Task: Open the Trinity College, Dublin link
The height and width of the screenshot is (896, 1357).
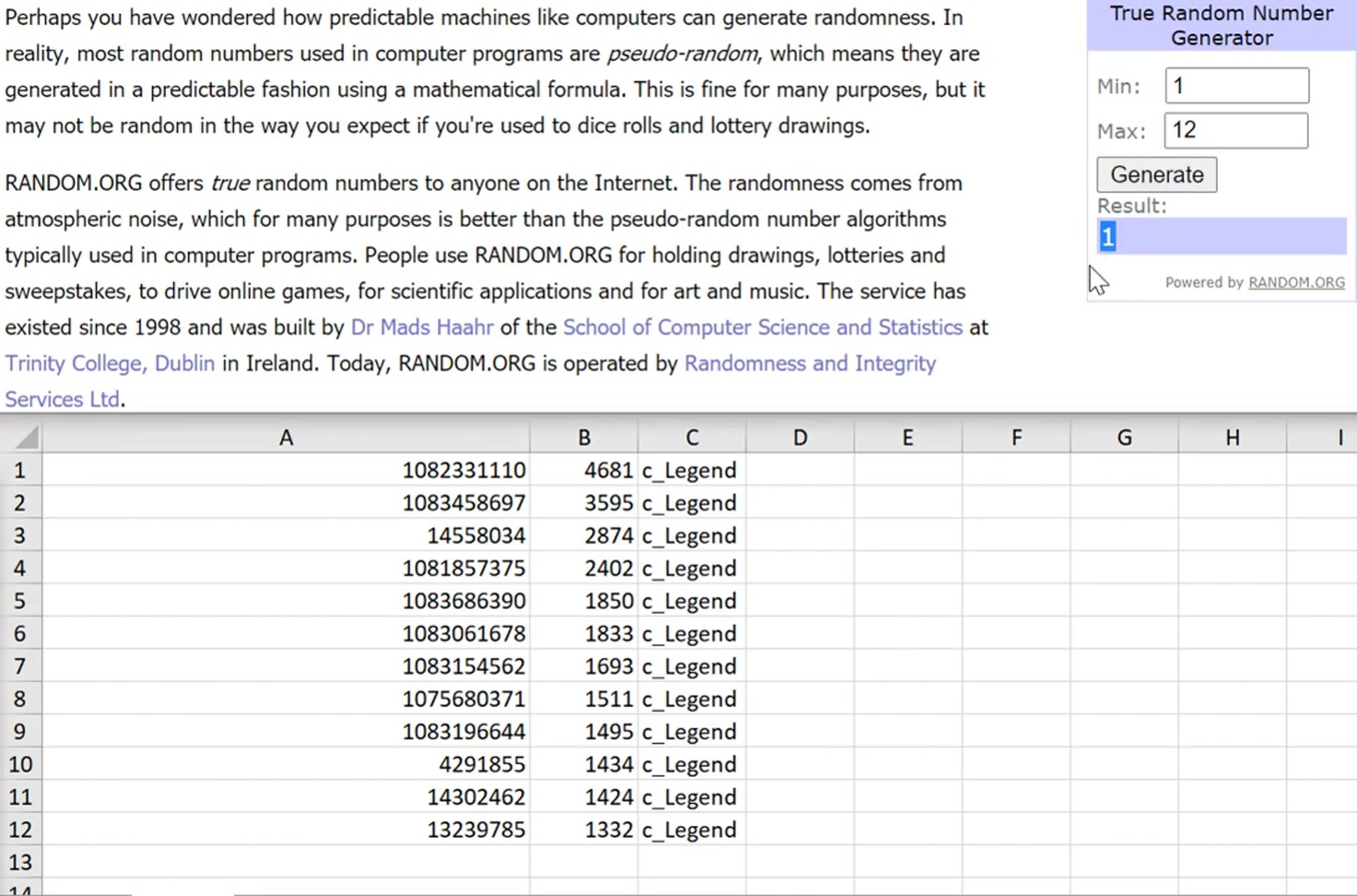Action: pos(110,364)
